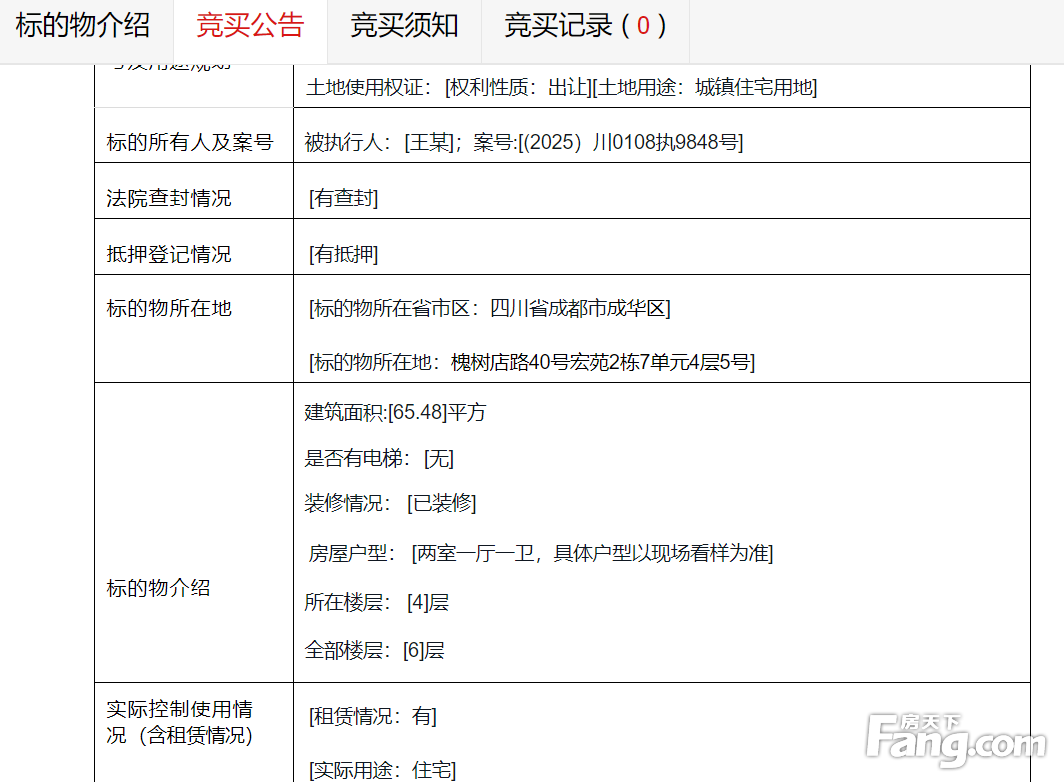The height and width of the screenshot is (782, 1064).
Task: Open the 标的物介绍 tab
Action: [x=83, y=26]
